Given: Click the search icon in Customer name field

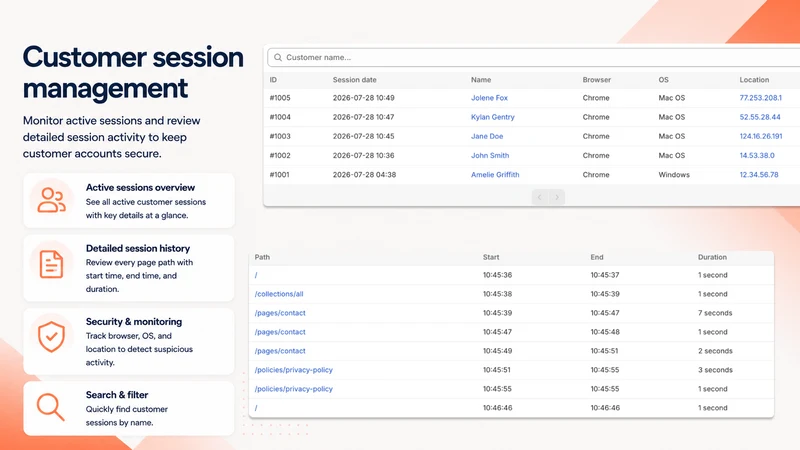Looking at the screenshot, I should (x=278, y=58).
